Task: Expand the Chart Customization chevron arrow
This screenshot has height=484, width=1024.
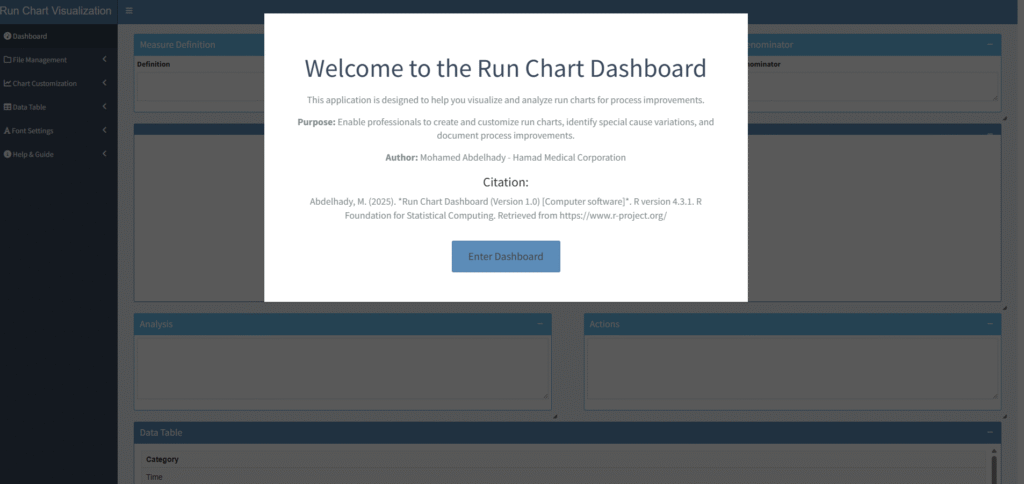Action: pos(105,83)
